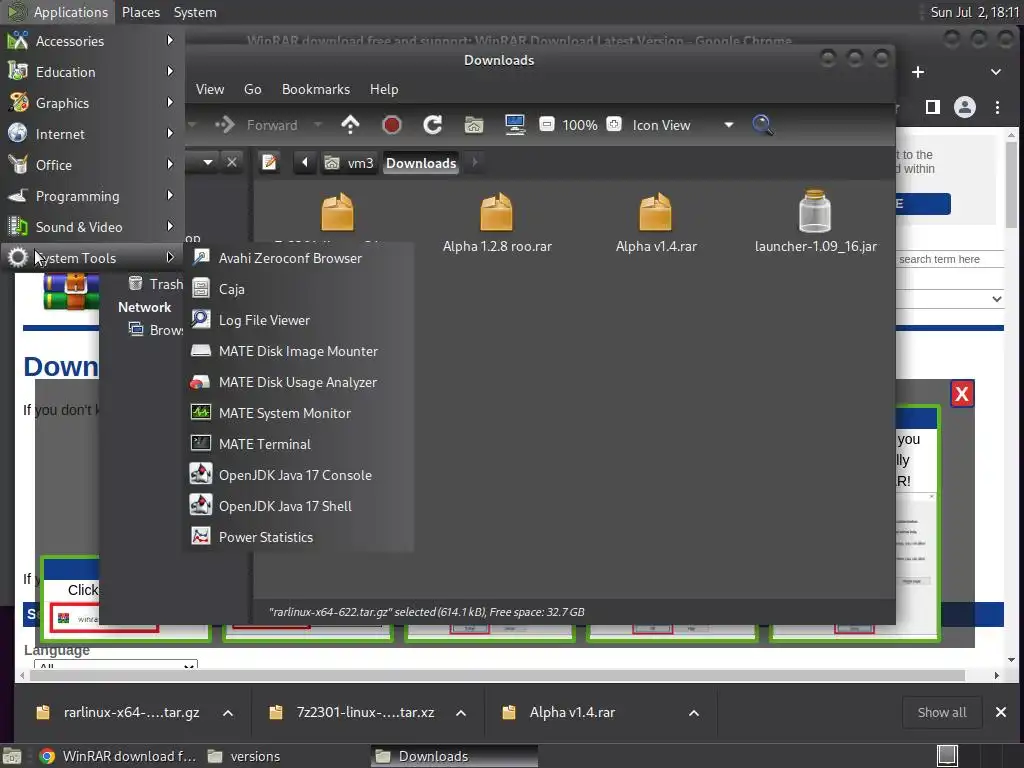Select Alpha v1.4.rar file
1024x768 pixels.
(656, 223)
